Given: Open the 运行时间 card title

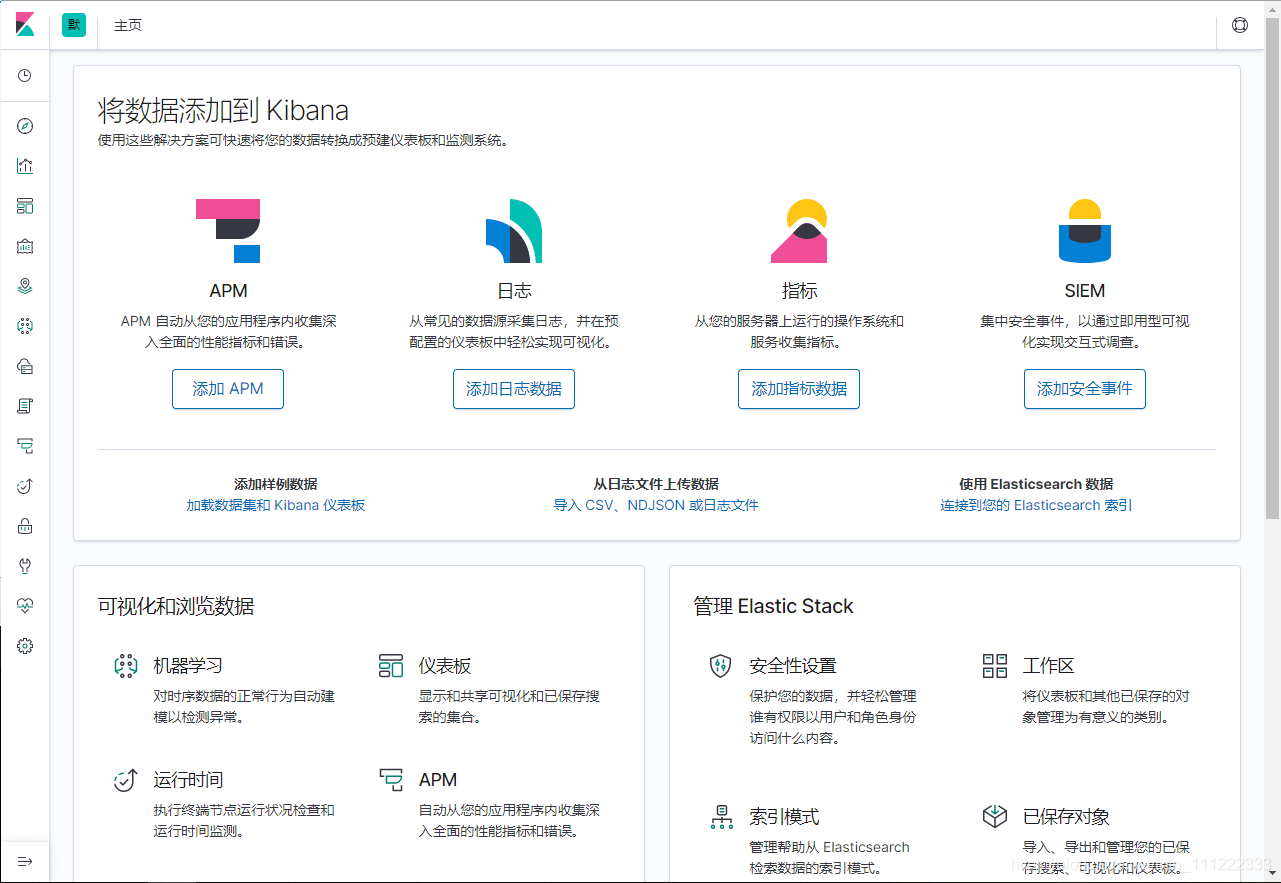Looking at the screenshot, I should [x=188, y=780].
